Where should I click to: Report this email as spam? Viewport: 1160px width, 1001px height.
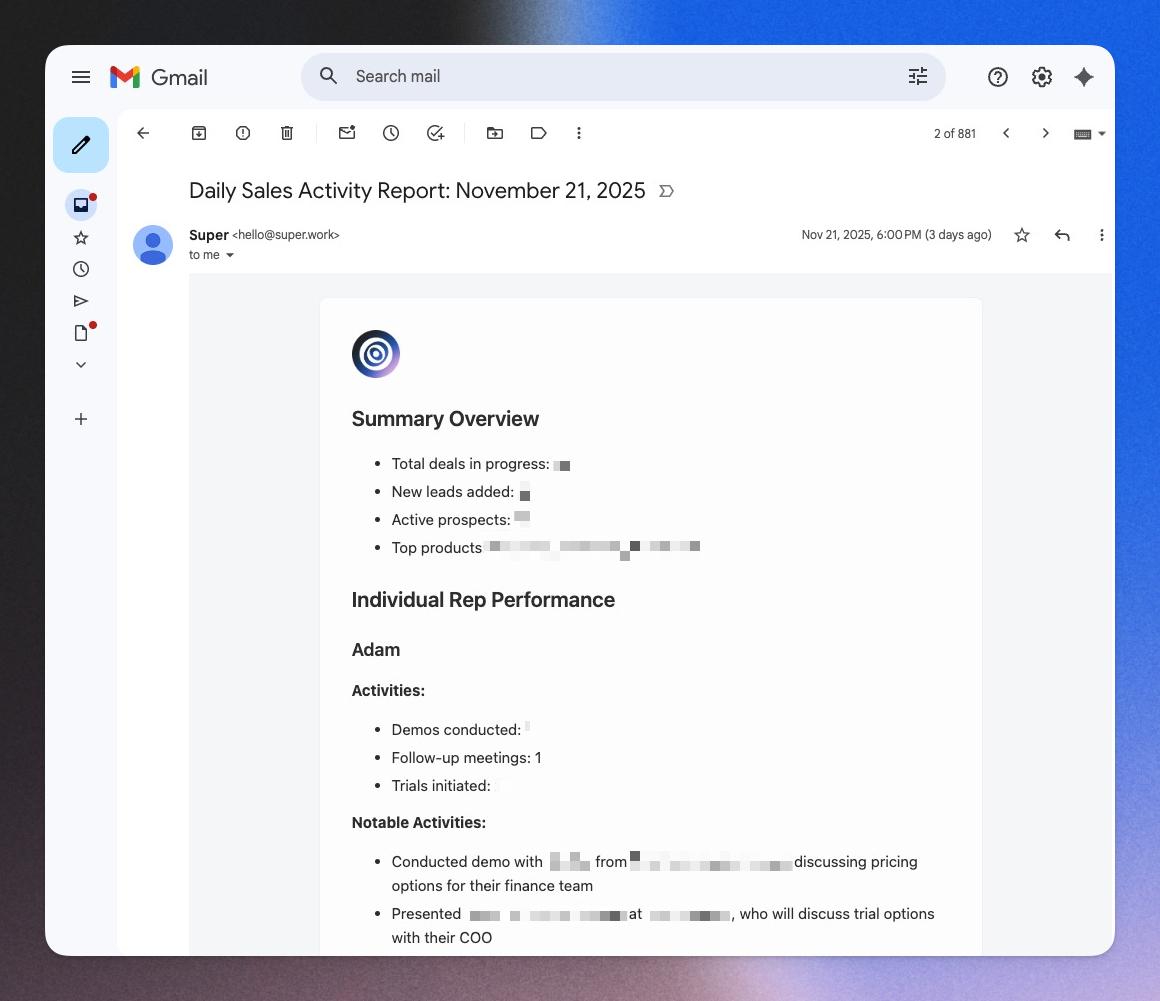coord(243,133)
